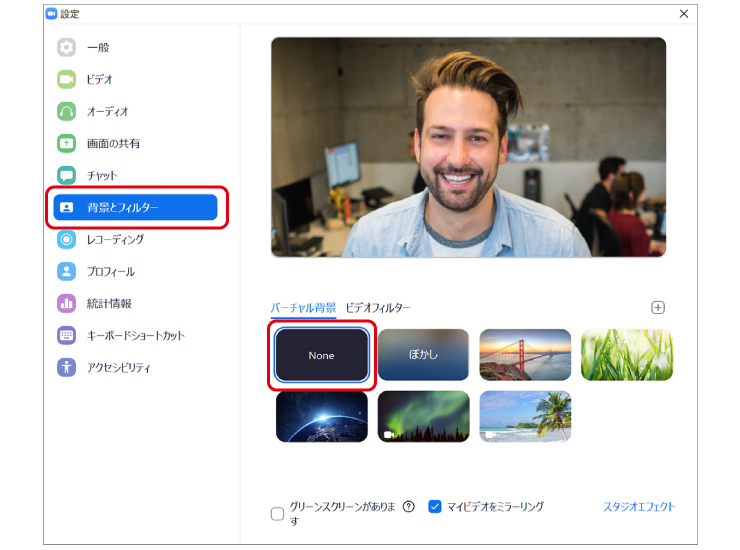Open the キーボードショートカット settings label
The width and height of the screenshot is (740, 550).
136,336
